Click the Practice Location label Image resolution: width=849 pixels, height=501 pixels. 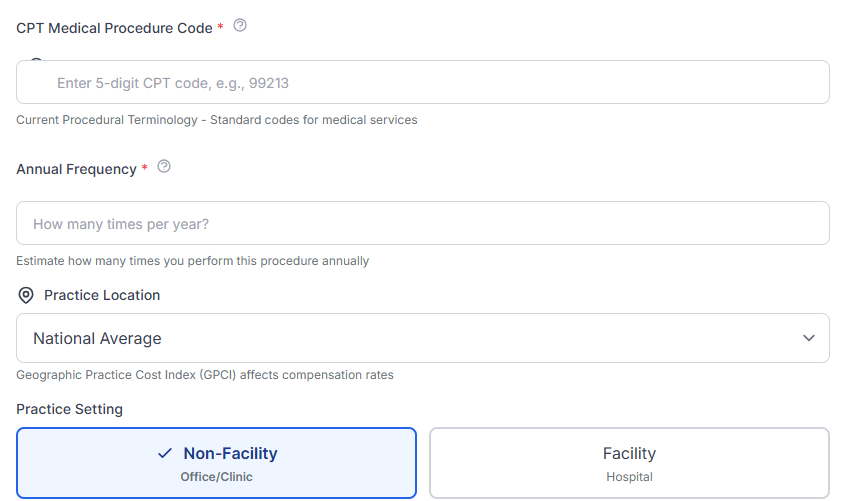pyautogui.click(x=102, y=295)
